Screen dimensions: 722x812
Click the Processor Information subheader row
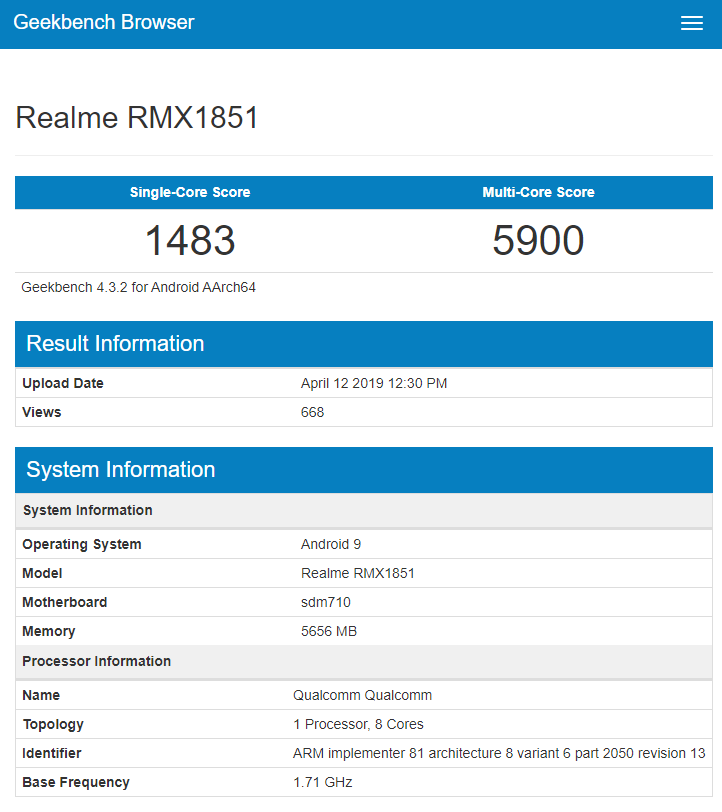[96, 661]
